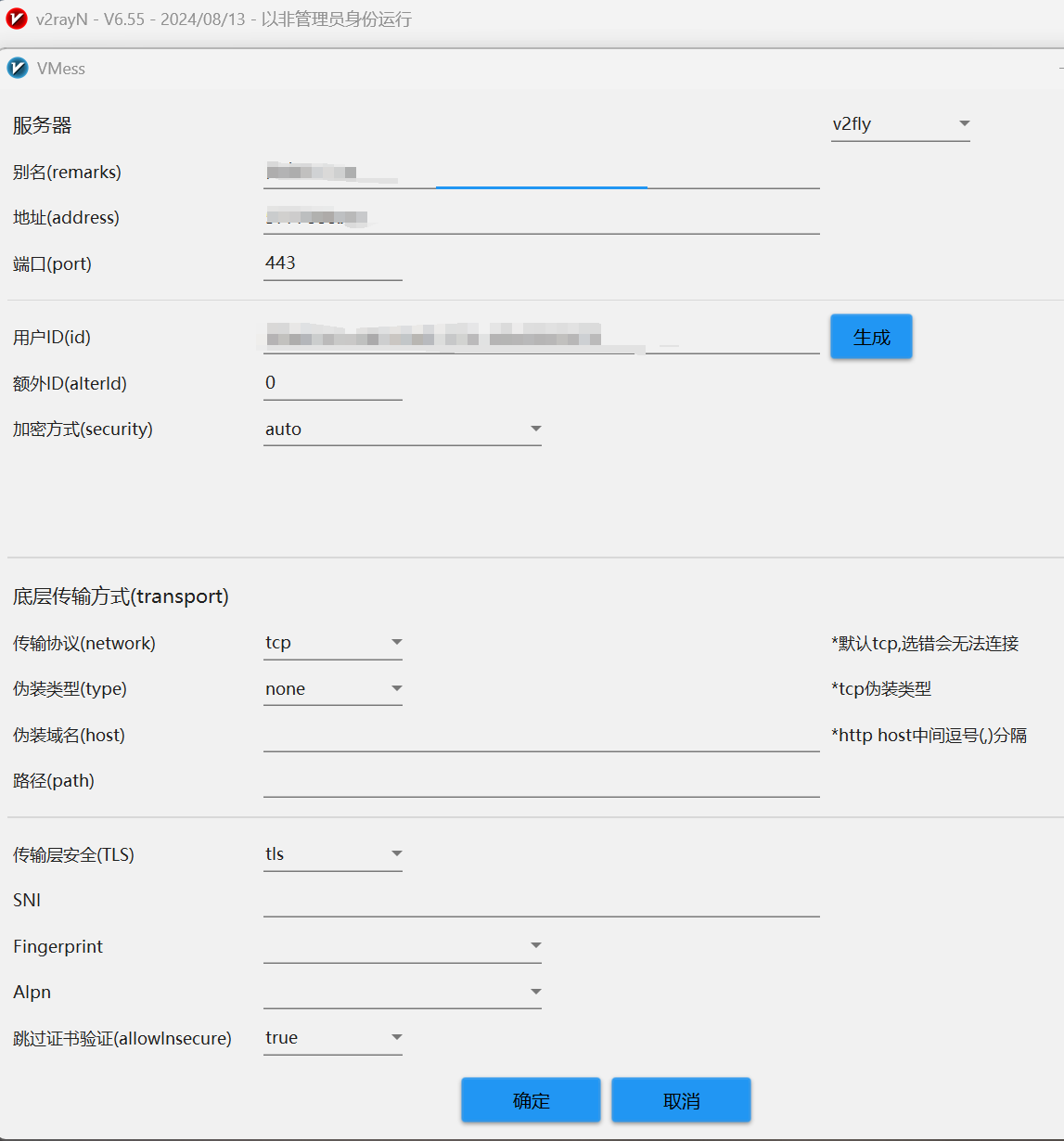Click the server address input field
The height and width of the screenshot is (1141, 1064).
click(x=541, y=218)
